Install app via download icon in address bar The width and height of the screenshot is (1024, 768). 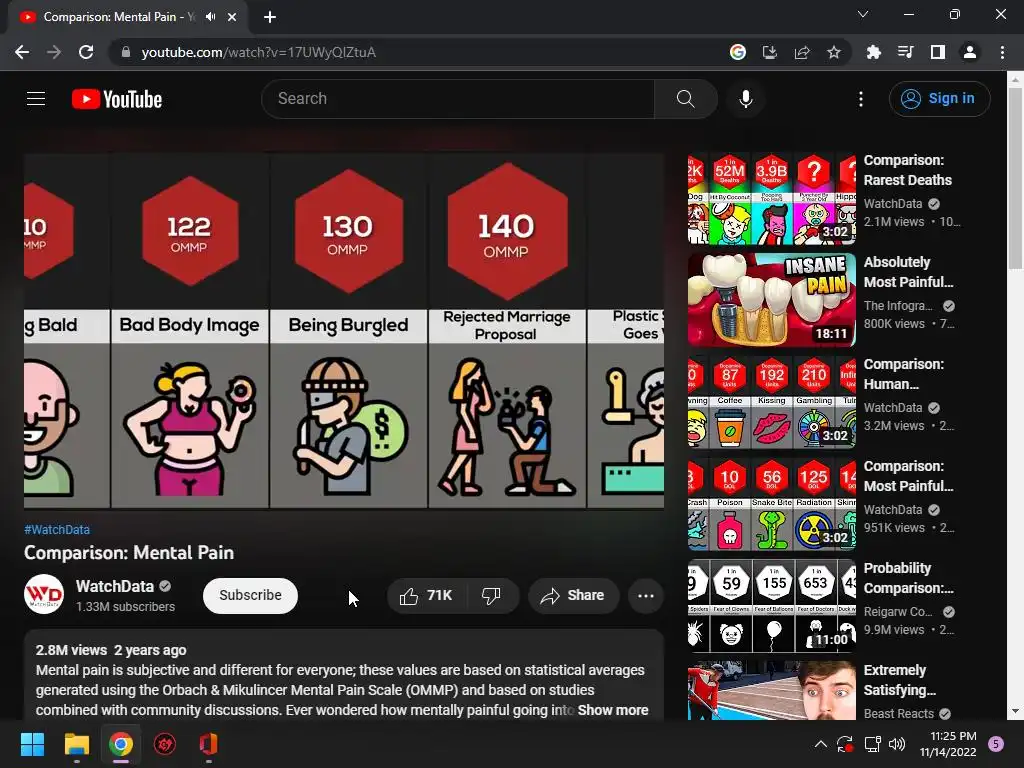tap(770, 52)
